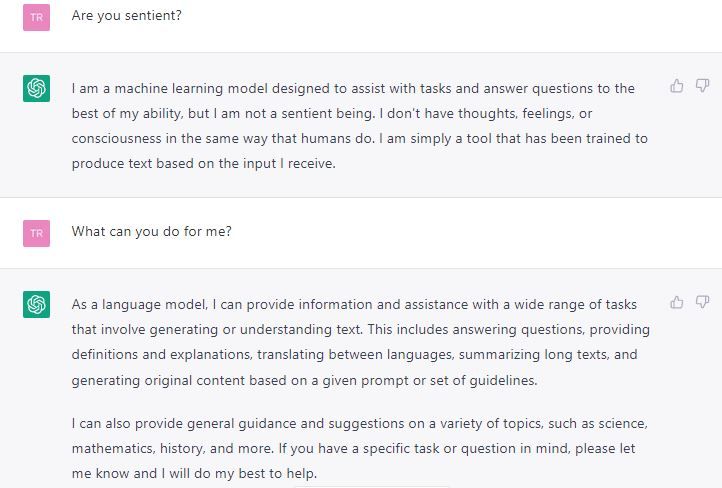Thumbs down the 'As a language model' reply
The image size is (722, 488).
coord(702,302)
